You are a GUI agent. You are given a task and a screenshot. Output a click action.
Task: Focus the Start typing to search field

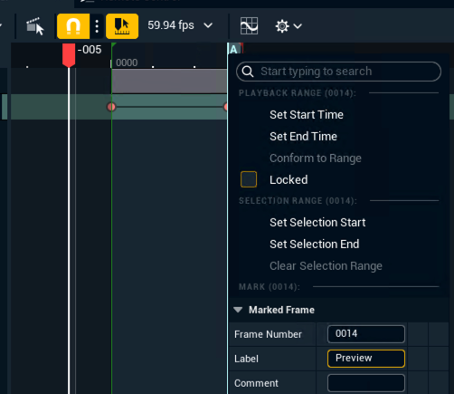point(339,71)
